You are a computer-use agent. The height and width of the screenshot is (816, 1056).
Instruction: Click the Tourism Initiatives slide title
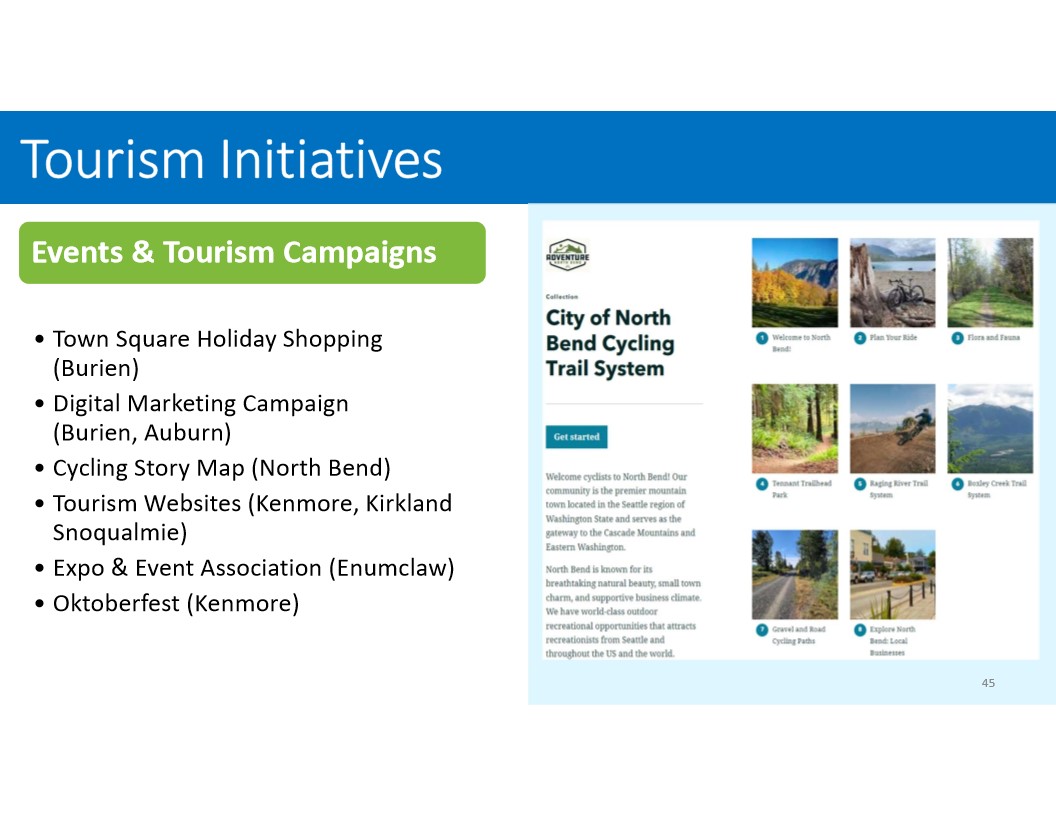tap(231, 159)
